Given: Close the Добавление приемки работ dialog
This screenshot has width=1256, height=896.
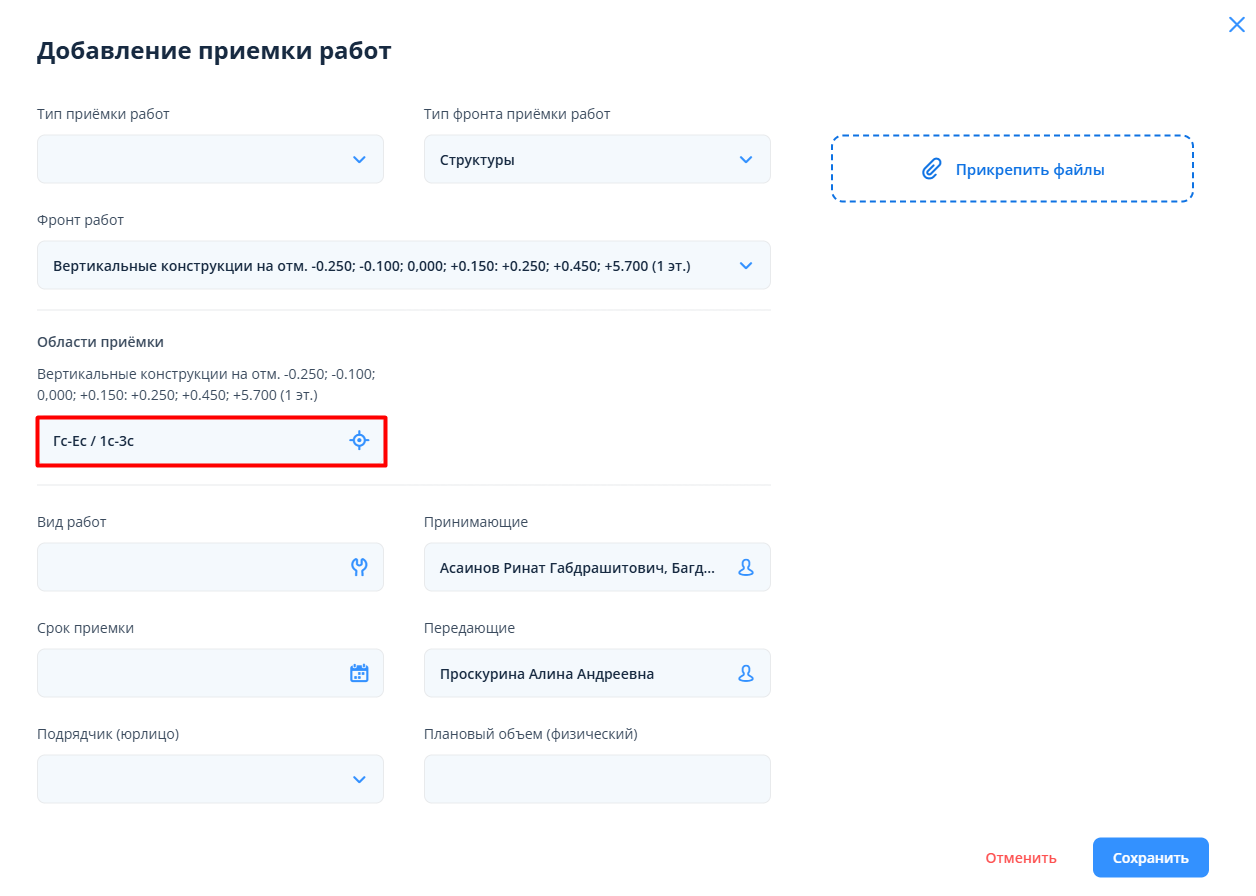Looking at the screenshot, I should point(1236,25).
